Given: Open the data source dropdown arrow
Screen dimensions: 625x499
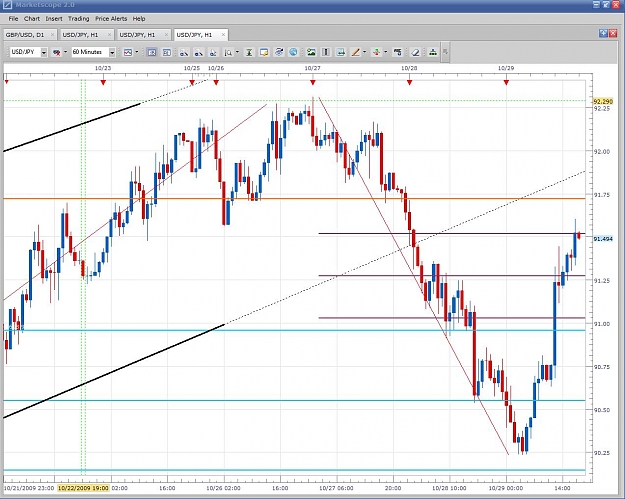Looking at the screenshot, I should click(65, 52).
